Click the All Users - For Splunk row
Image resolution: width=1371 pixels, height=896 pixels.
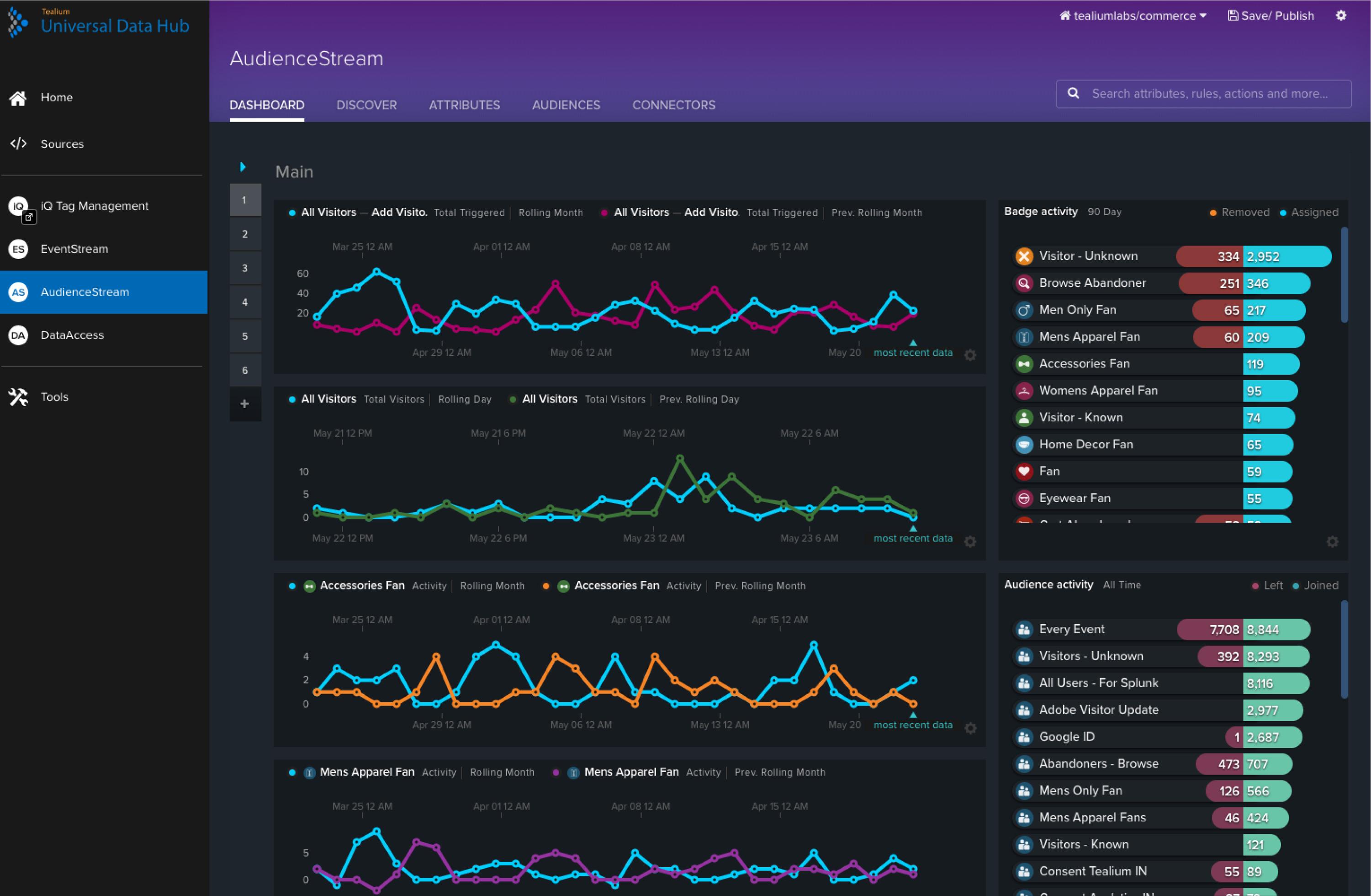1160,684
